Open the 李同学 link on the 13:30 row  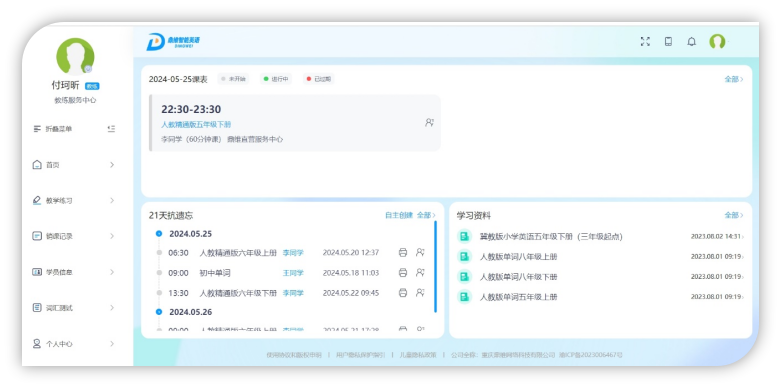[293, 293]
